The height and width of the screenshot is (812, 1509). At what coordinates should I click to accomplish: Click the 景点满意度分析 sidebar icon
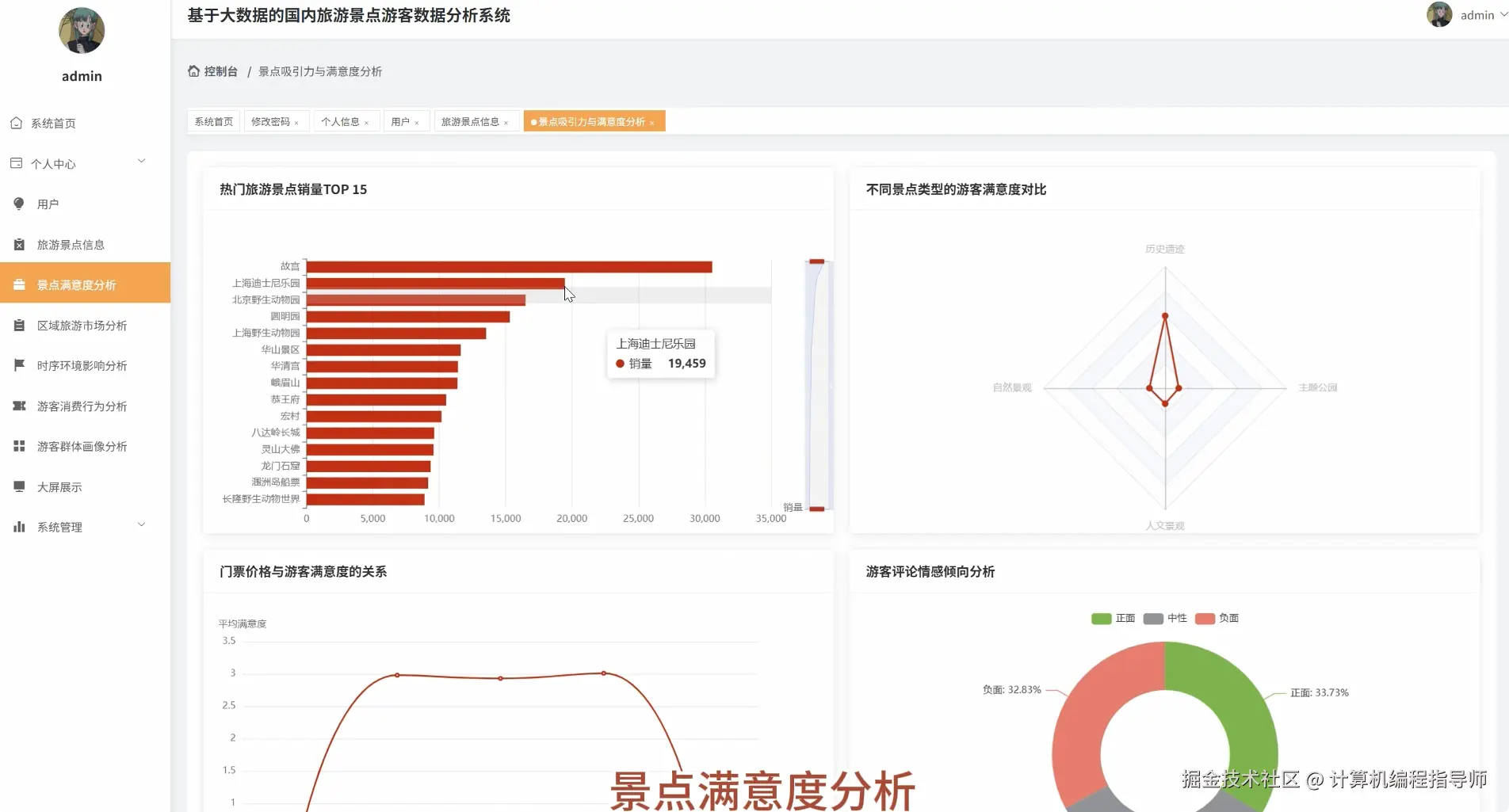pyautogui.click(x=19, y=284)
